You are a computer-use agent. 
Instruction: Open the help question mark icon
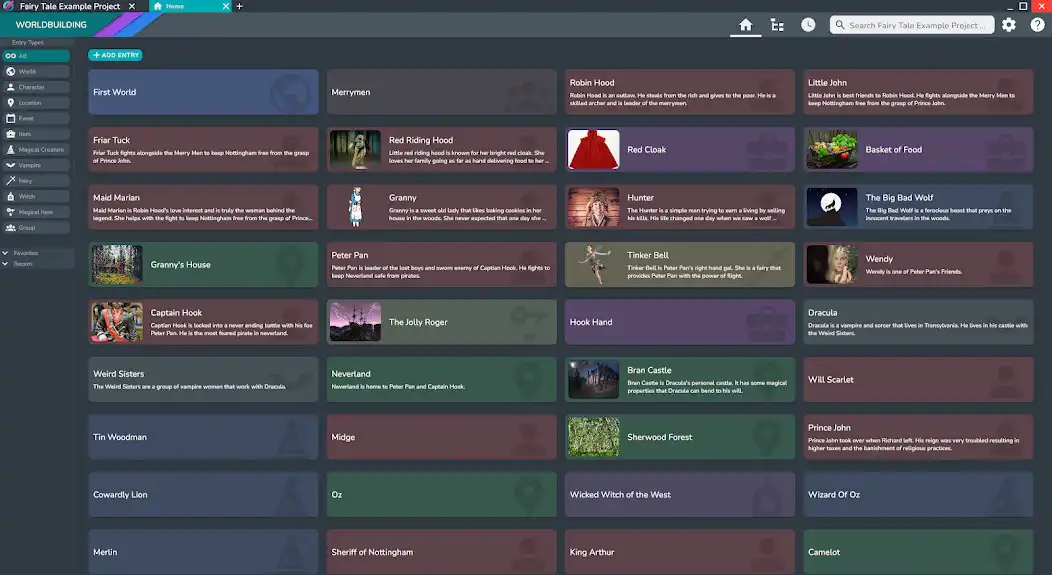[x=1037, y=25]
